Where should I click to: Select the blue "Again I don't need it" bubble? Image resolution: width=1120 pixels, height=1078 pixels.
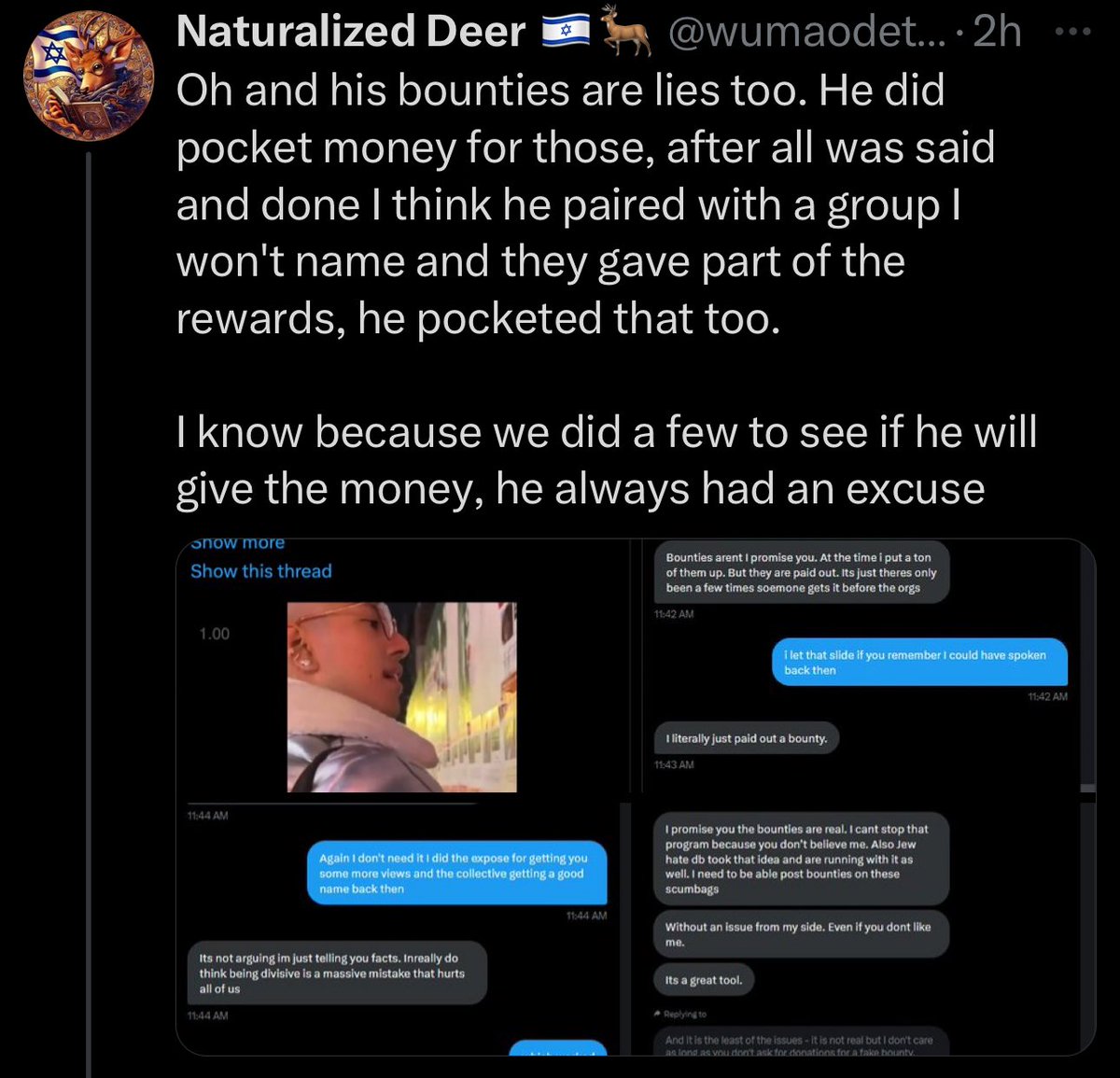click(456, 874)
